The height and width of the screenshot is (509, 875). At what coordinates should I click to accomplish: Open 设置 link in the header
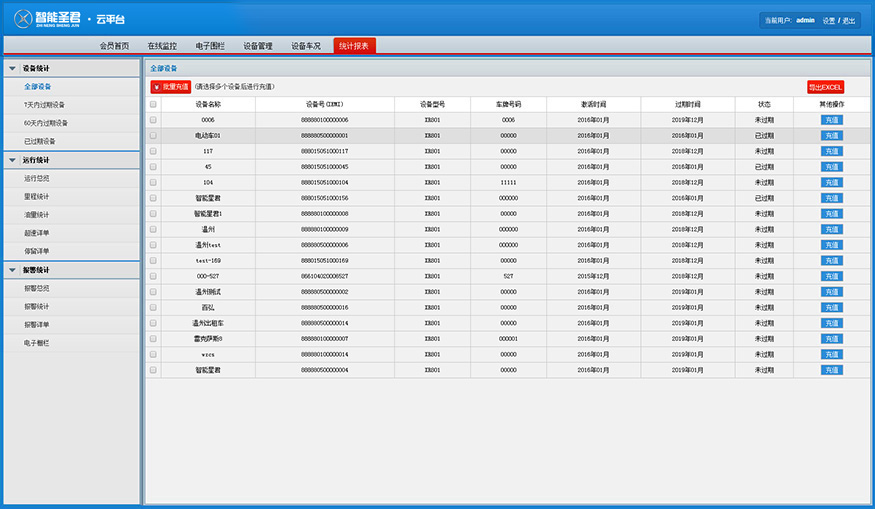pos(828,20)
